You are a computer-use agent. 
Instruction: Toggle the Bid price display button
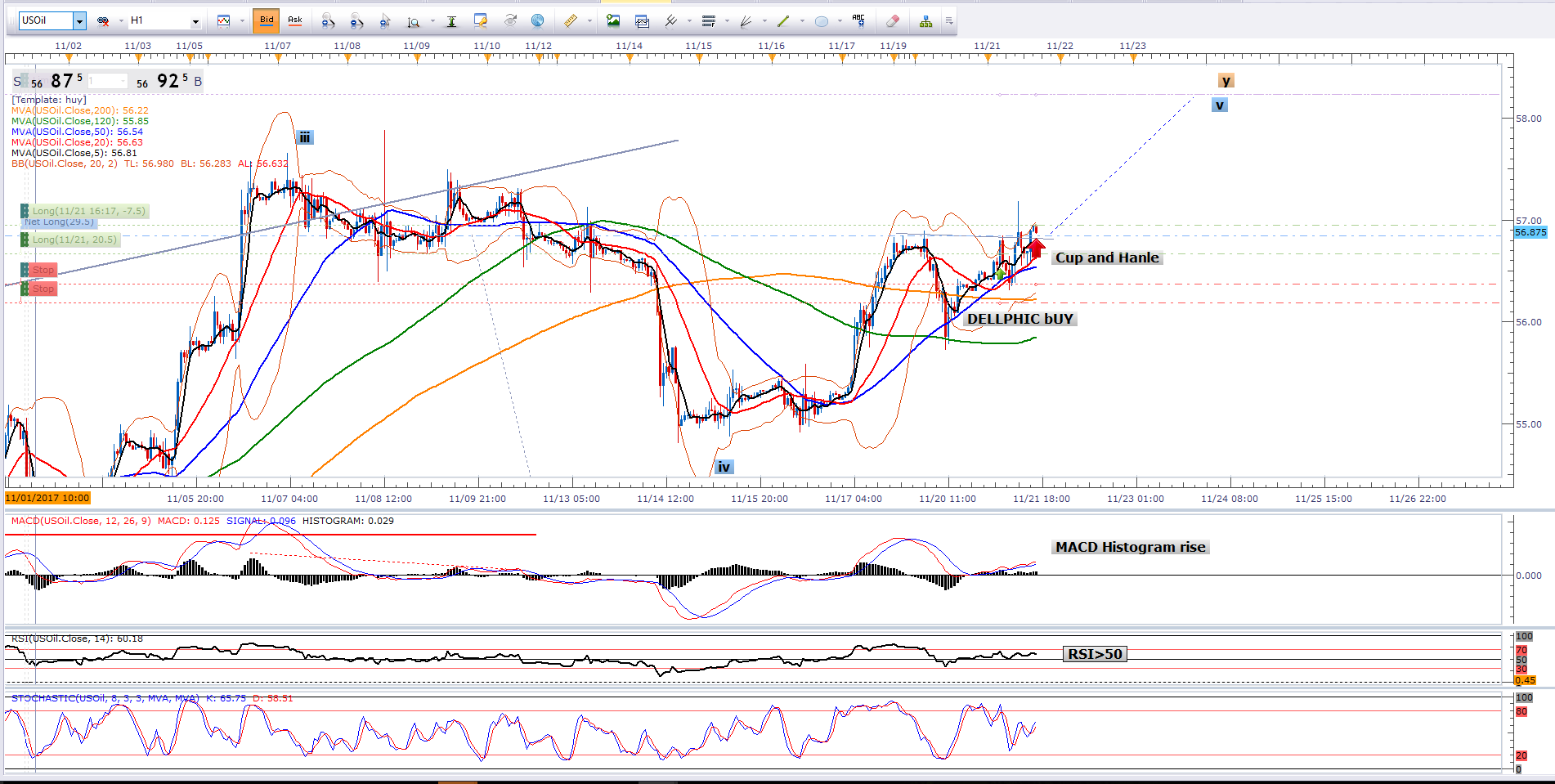(267, 20)
